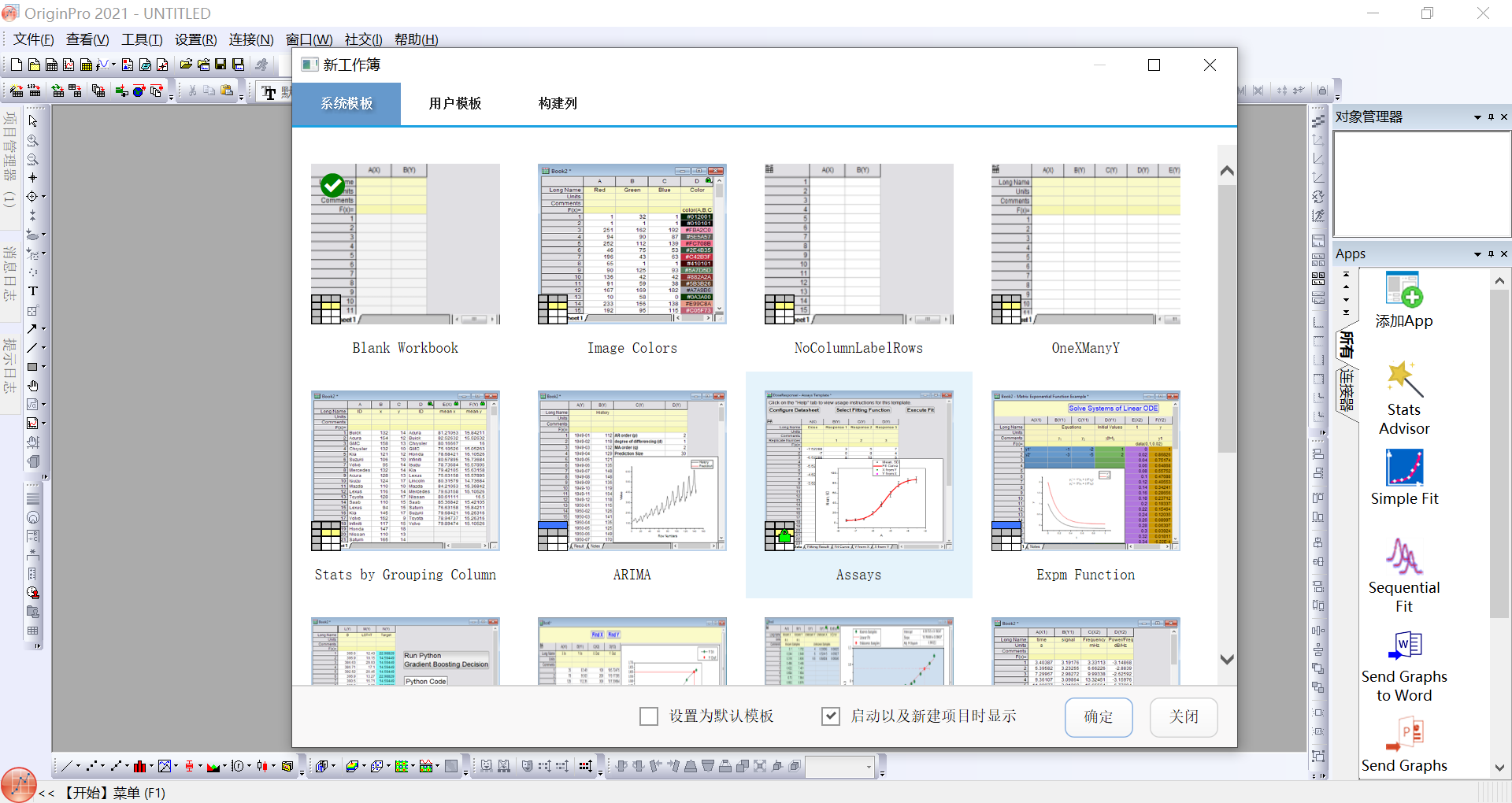Image resolution: width=1512 pixels, height=803 pixels.
Task: Select the Image Colors template
Action: (632, 259)
